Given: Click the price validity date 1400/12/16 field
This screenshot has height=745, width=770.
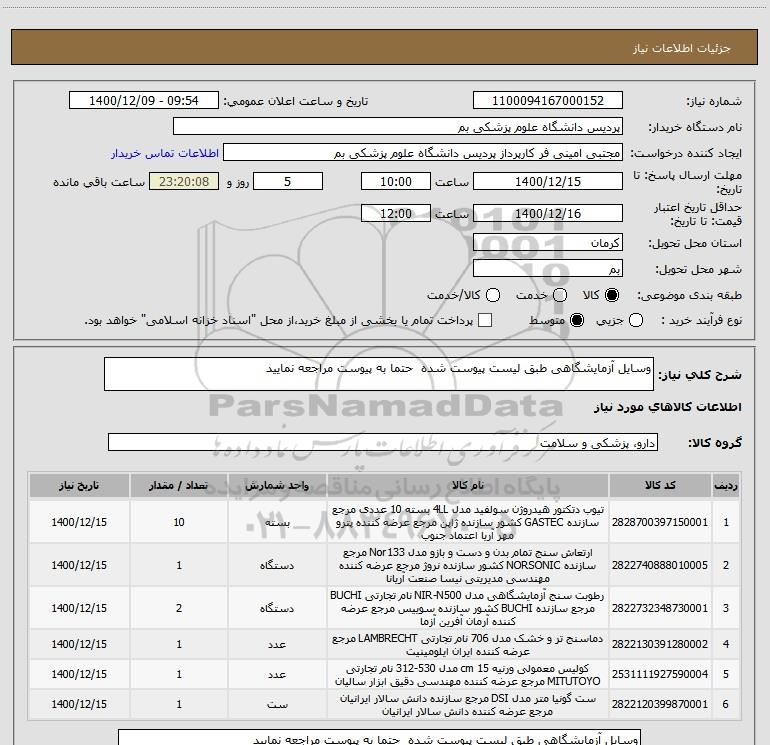Looking at the screenshot, I should click(548, 213).
